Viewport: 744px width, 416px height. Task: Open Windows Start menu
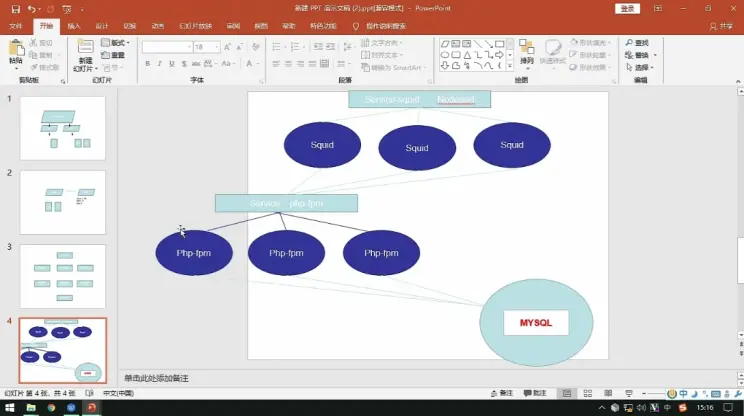click(9, 407)
